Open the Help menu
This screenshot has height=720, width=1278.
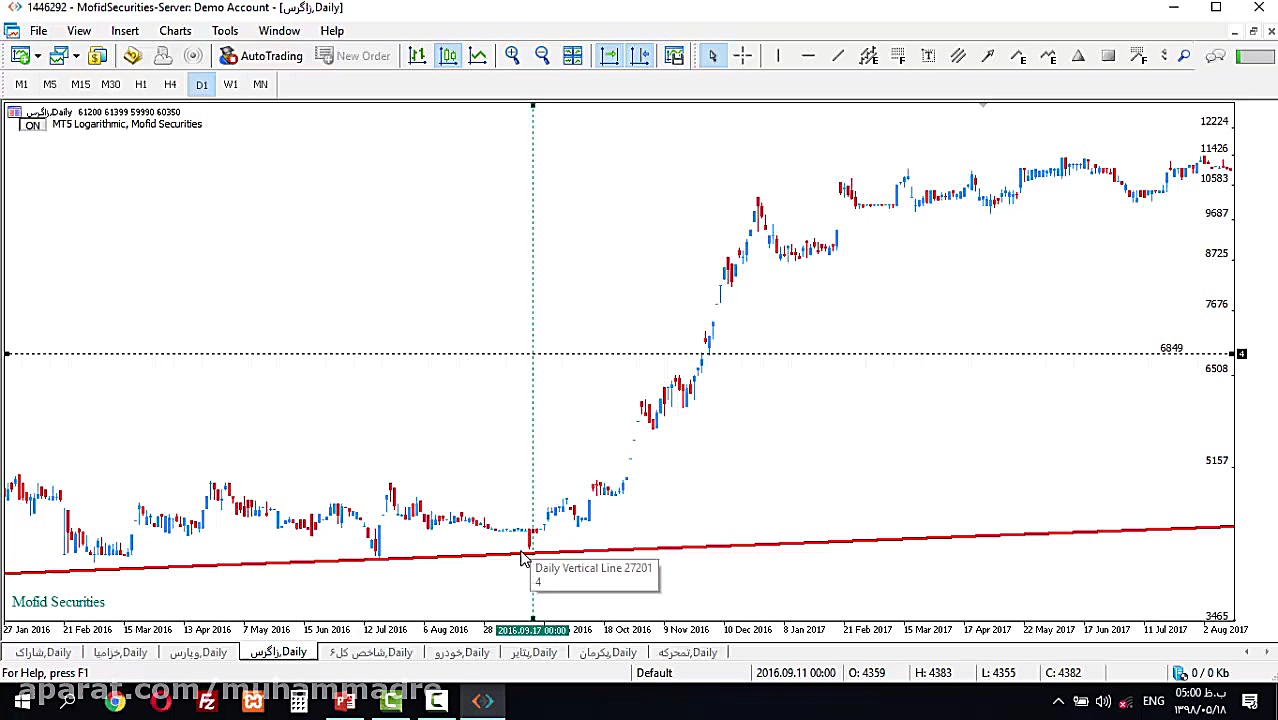point(332,31)
